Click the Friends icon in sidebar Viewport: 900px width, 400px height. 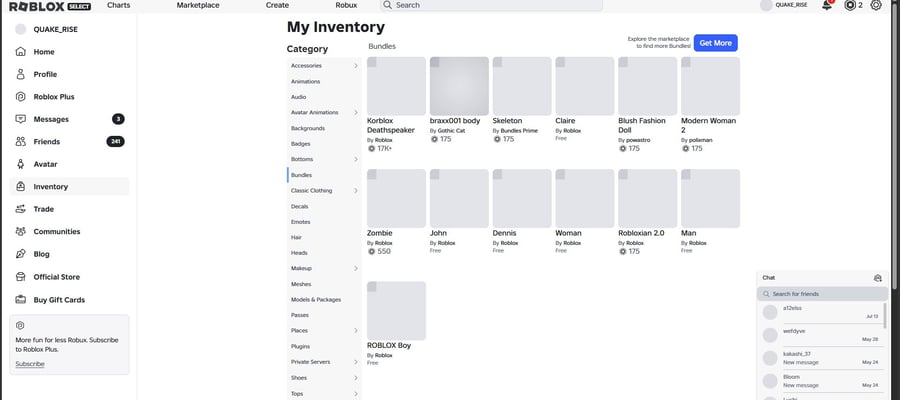[21, 141]
